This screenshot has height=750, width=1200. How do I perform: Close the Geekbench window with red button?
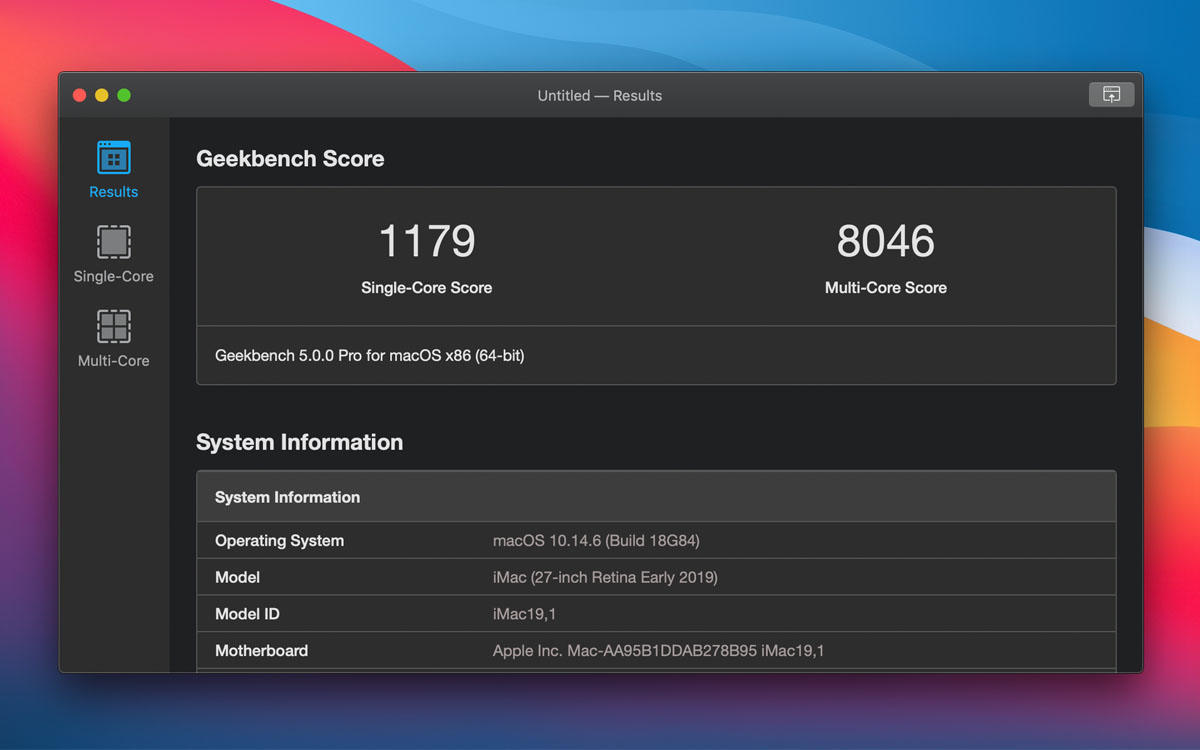[x=80, y=95]
